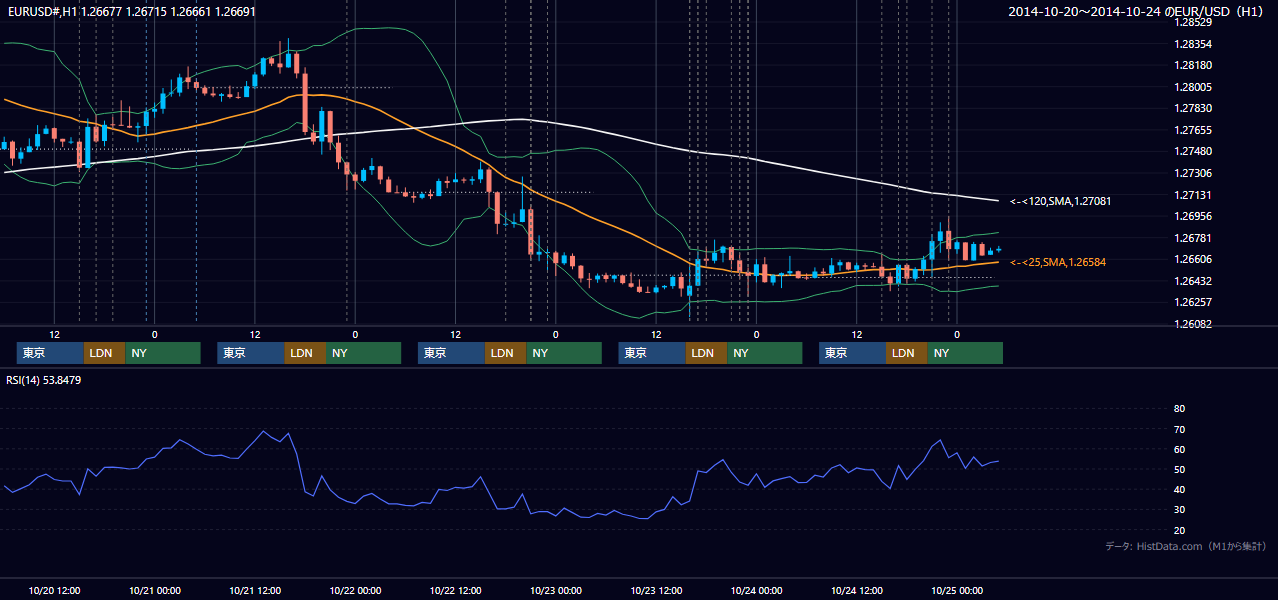Select the 2014-10-20～2014-10-24 EUR/USD (H1) title
This screenshot has width=1278, height=600.
click(1136, 12)
